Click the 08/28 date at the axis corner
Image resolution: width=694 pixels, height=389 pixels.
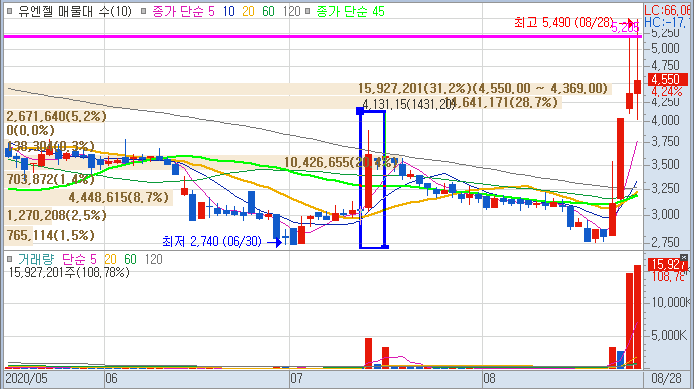[x=667, y=379]
